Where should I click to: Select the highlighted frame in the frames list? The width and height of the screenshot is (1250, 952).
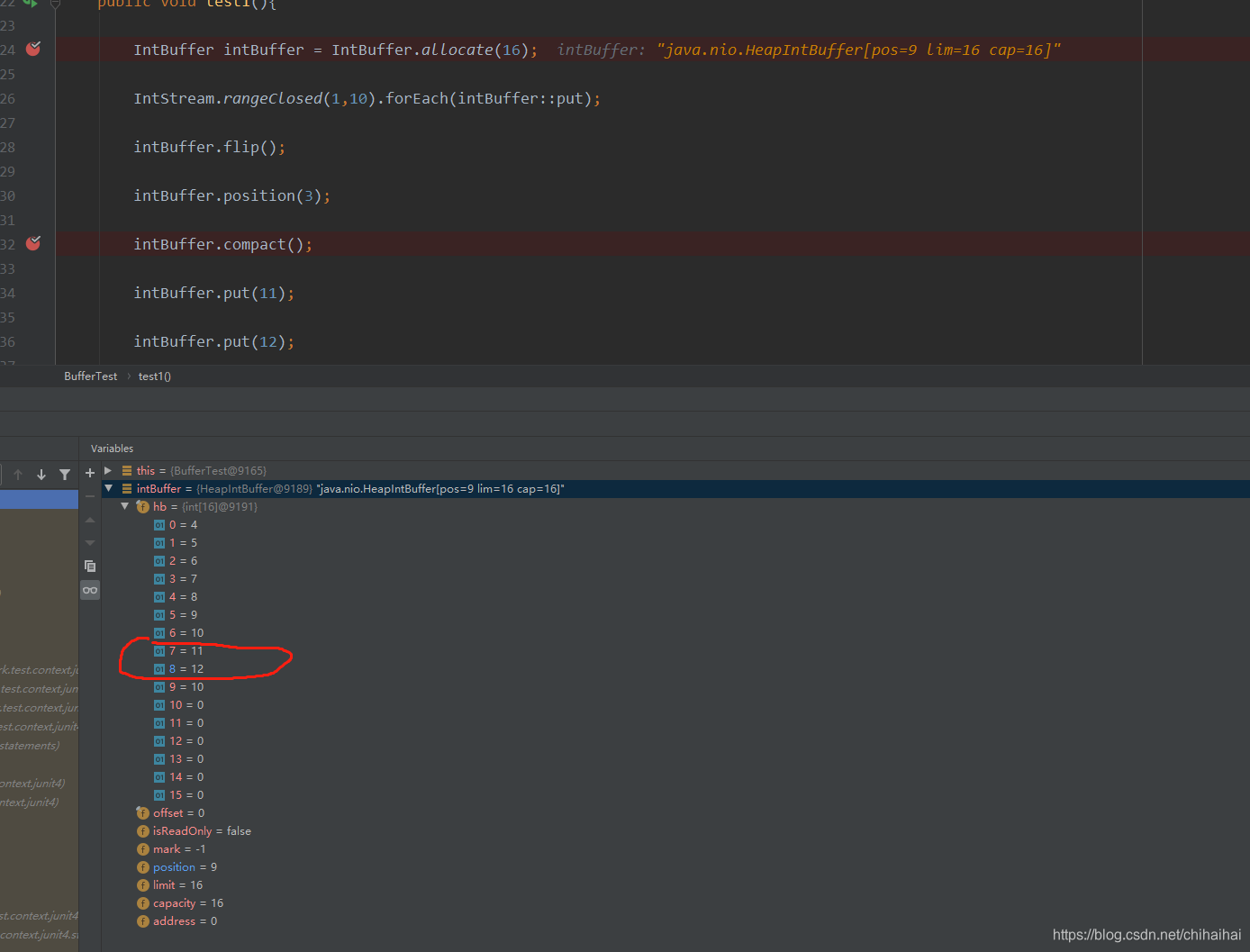(x=39, y=500)
